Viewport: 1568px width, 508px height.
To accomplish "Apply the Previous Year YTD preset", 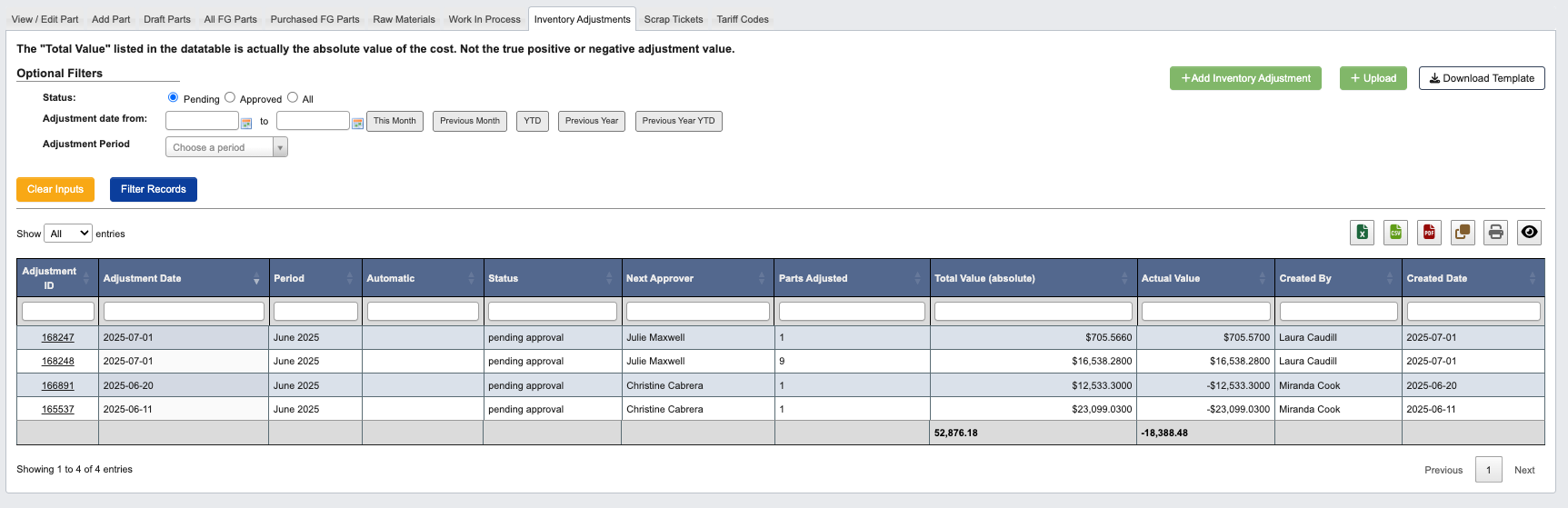I will click(679, 121).
